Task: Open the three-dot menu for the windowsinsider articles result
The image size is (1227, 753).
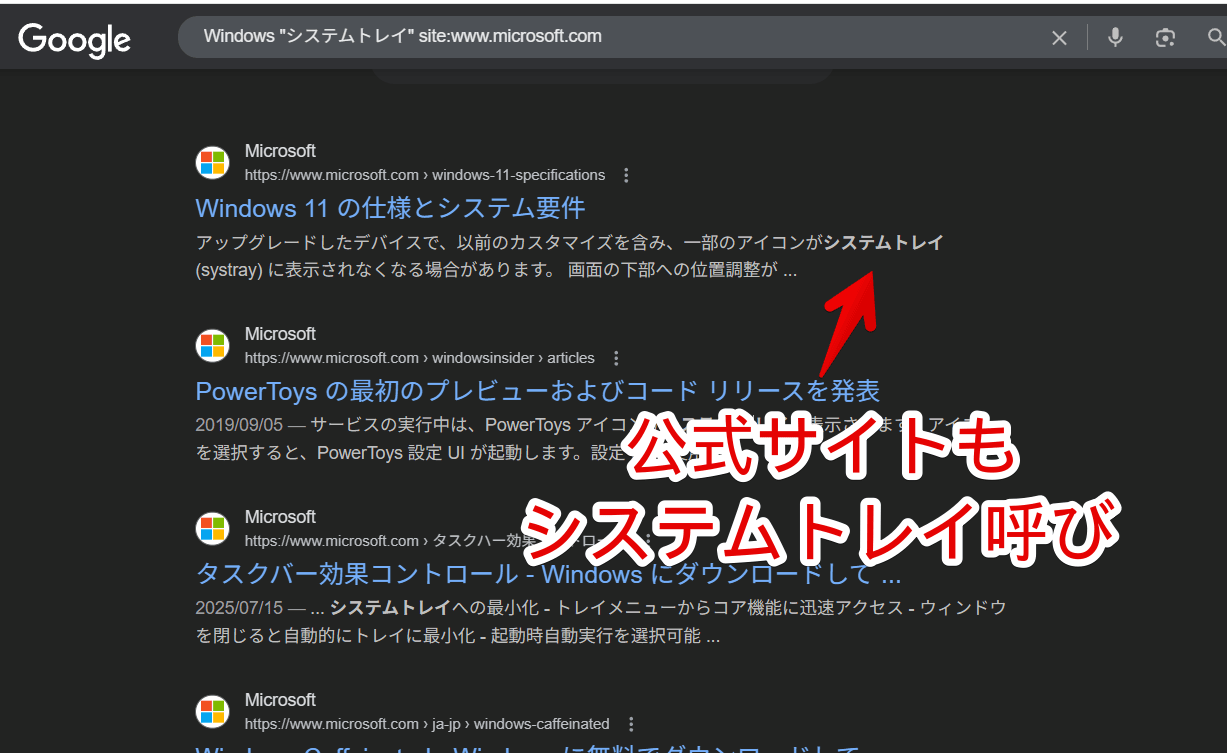Action: pos(616,358)
